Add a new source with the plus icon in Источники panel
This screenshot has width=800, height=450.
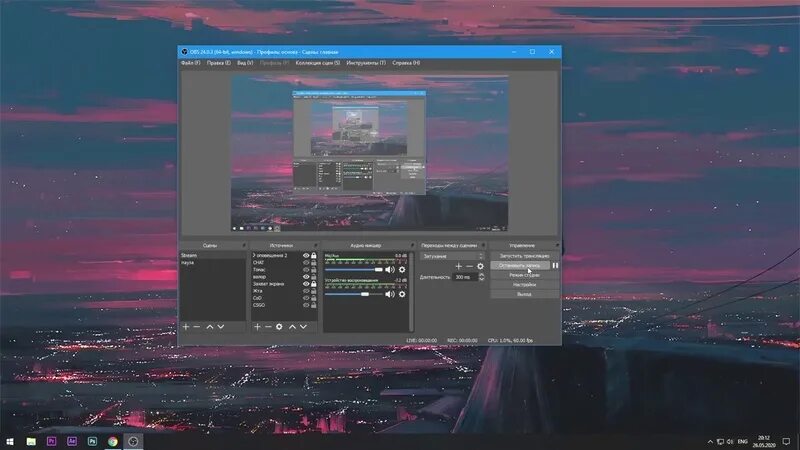[258, 327]
